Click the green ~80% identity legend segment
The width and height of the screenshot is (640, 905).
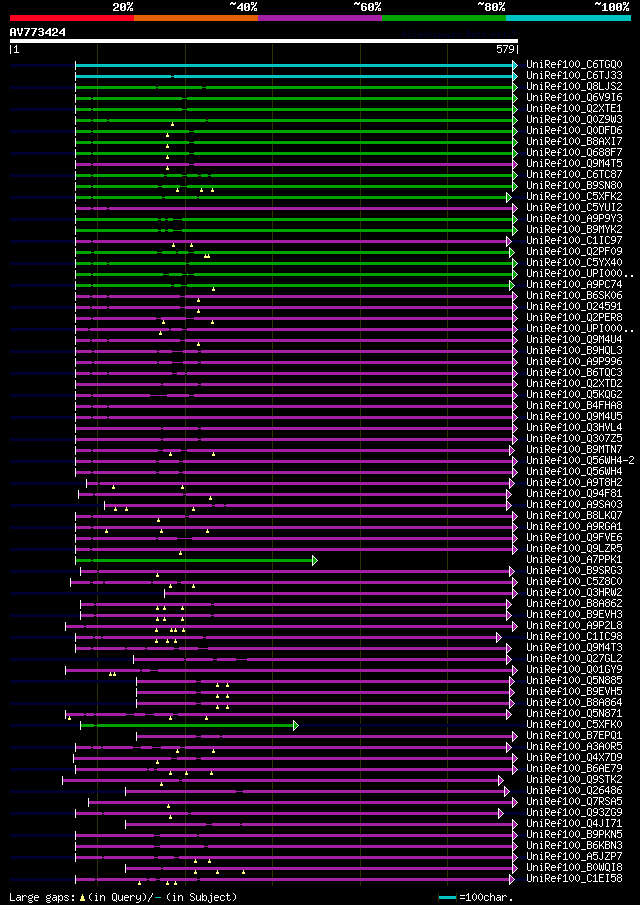pyautogui.click(x=444, y=18)
